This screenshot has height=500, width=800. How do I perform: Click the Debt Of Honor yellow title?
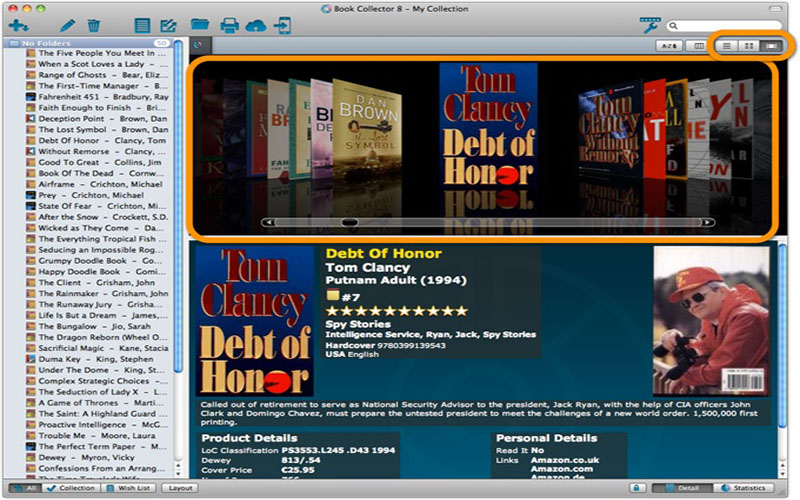pyautogui.click(x=384, y=254)
